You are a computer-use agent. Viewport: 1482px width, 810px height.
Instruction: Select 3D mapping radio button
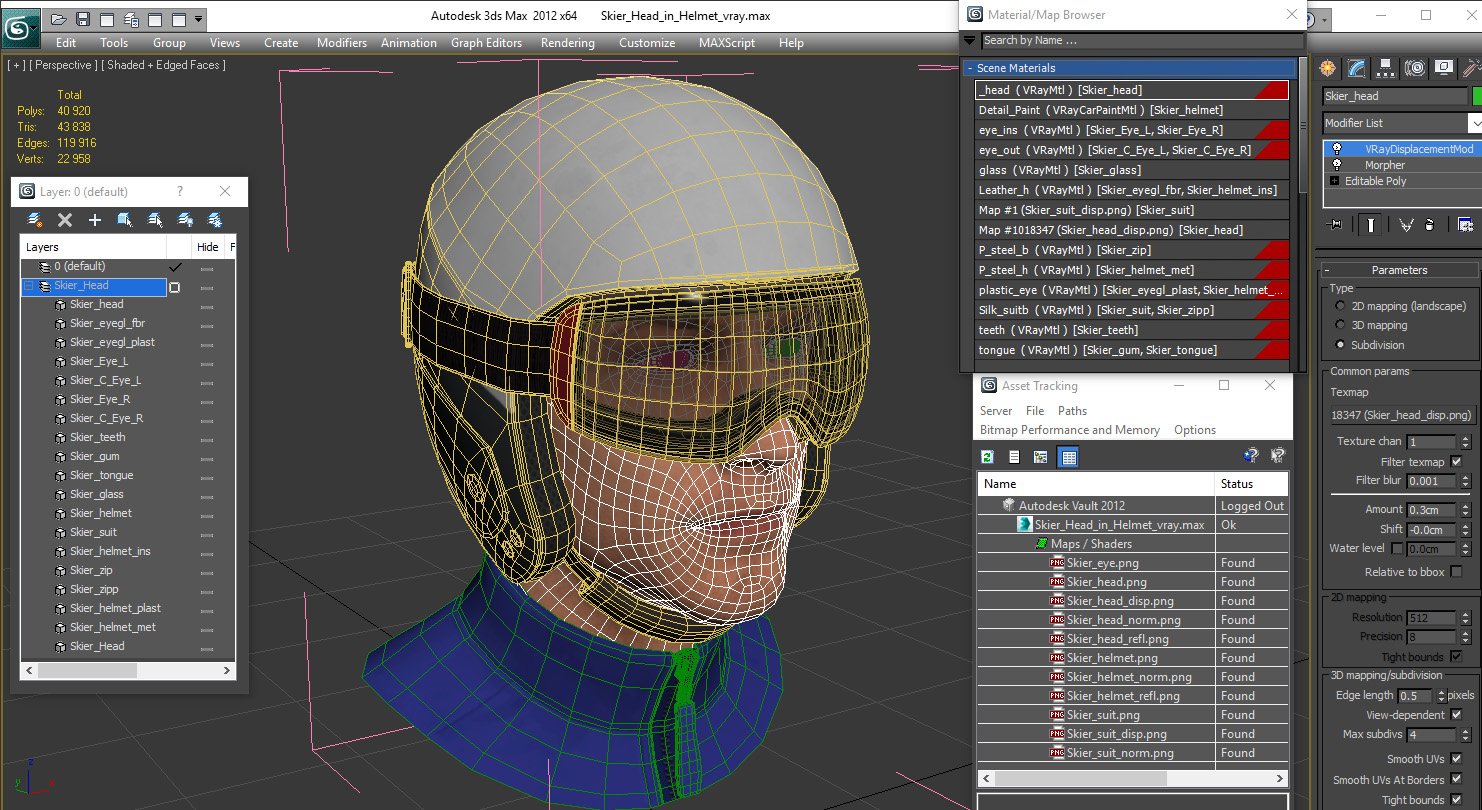click(1340, 325)
